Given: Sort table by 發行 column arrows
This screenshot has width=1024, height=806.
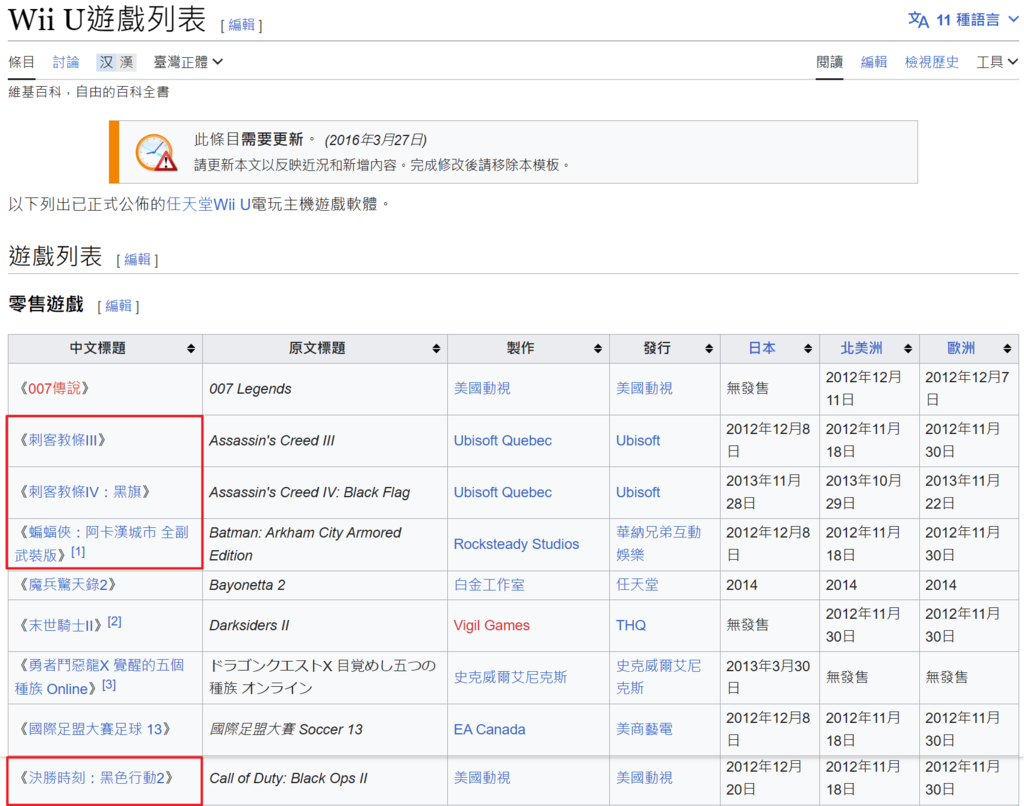Looking at the screenshot, I should [x=709, y=349].
